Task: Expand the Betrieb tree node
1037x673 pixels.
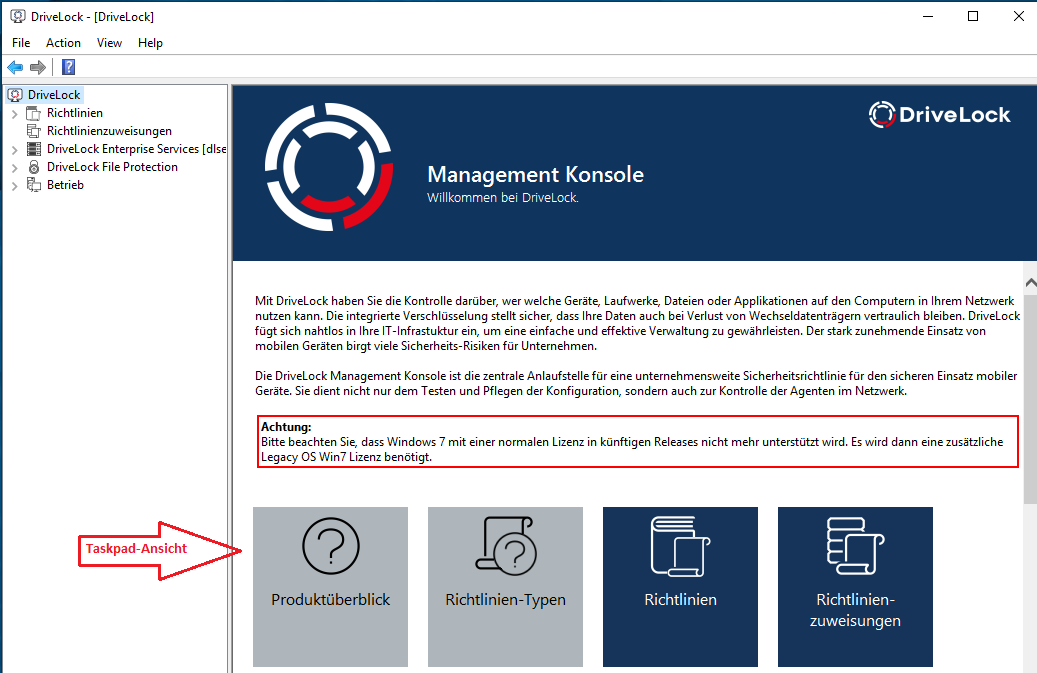Action: (x=15, y=185)
